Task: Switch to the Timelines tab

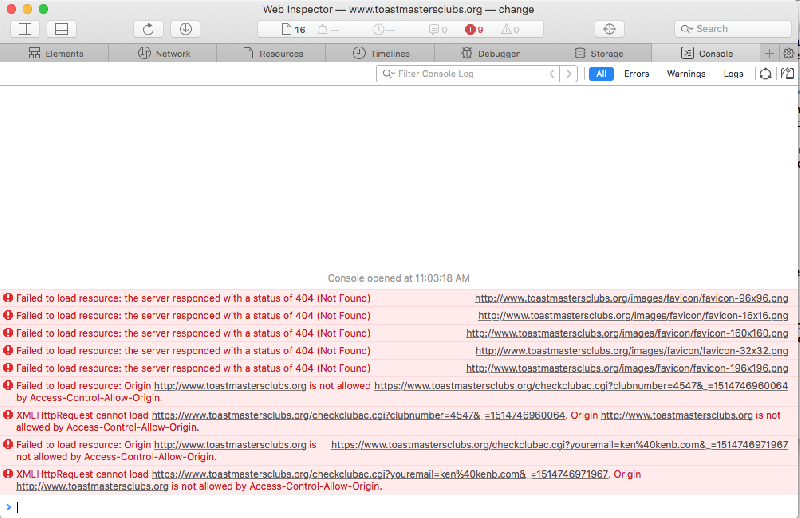Action: 380,53
